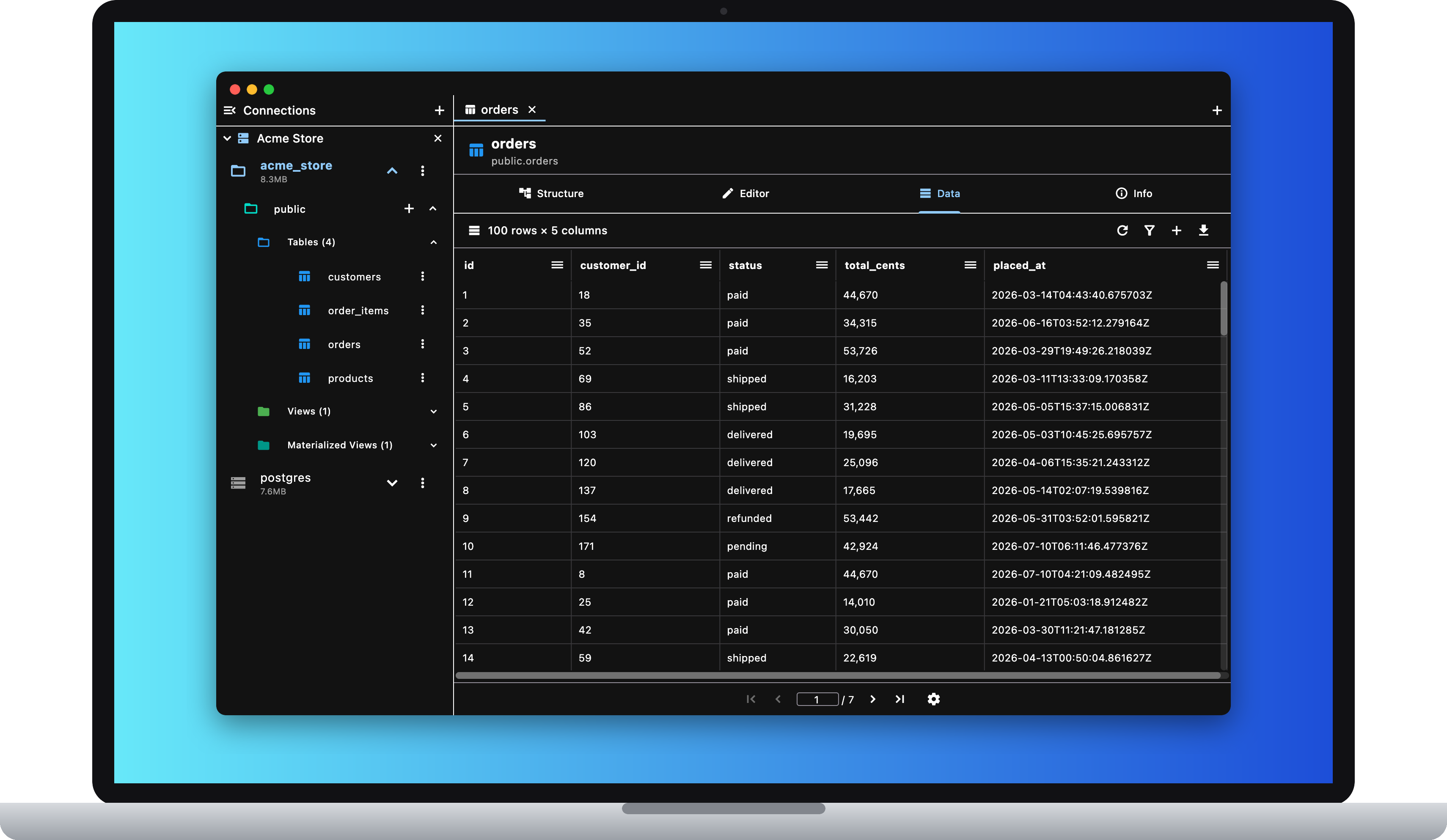Download the table data
The width and height of the screenshot is (1447, 840).
[x=1204, y=230]
